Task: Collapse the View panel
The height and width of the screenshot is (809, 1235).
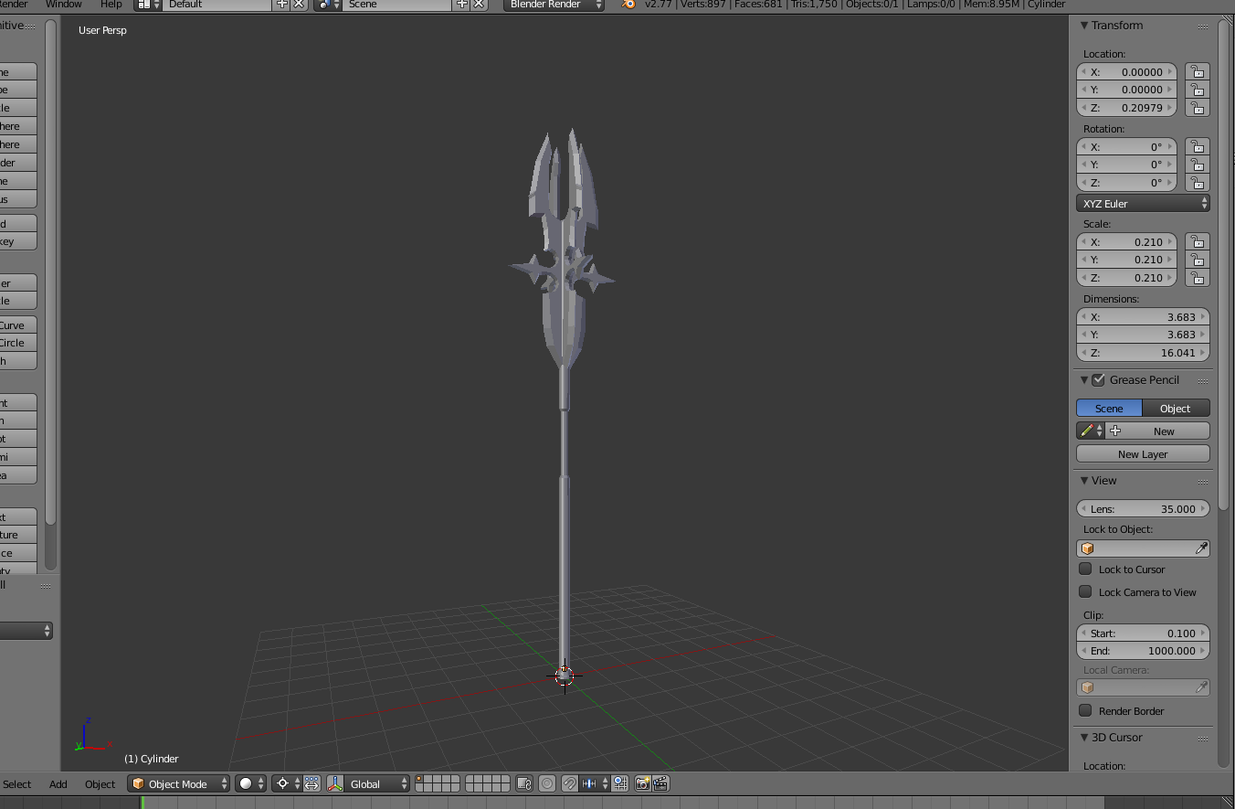Action: 1084,481
